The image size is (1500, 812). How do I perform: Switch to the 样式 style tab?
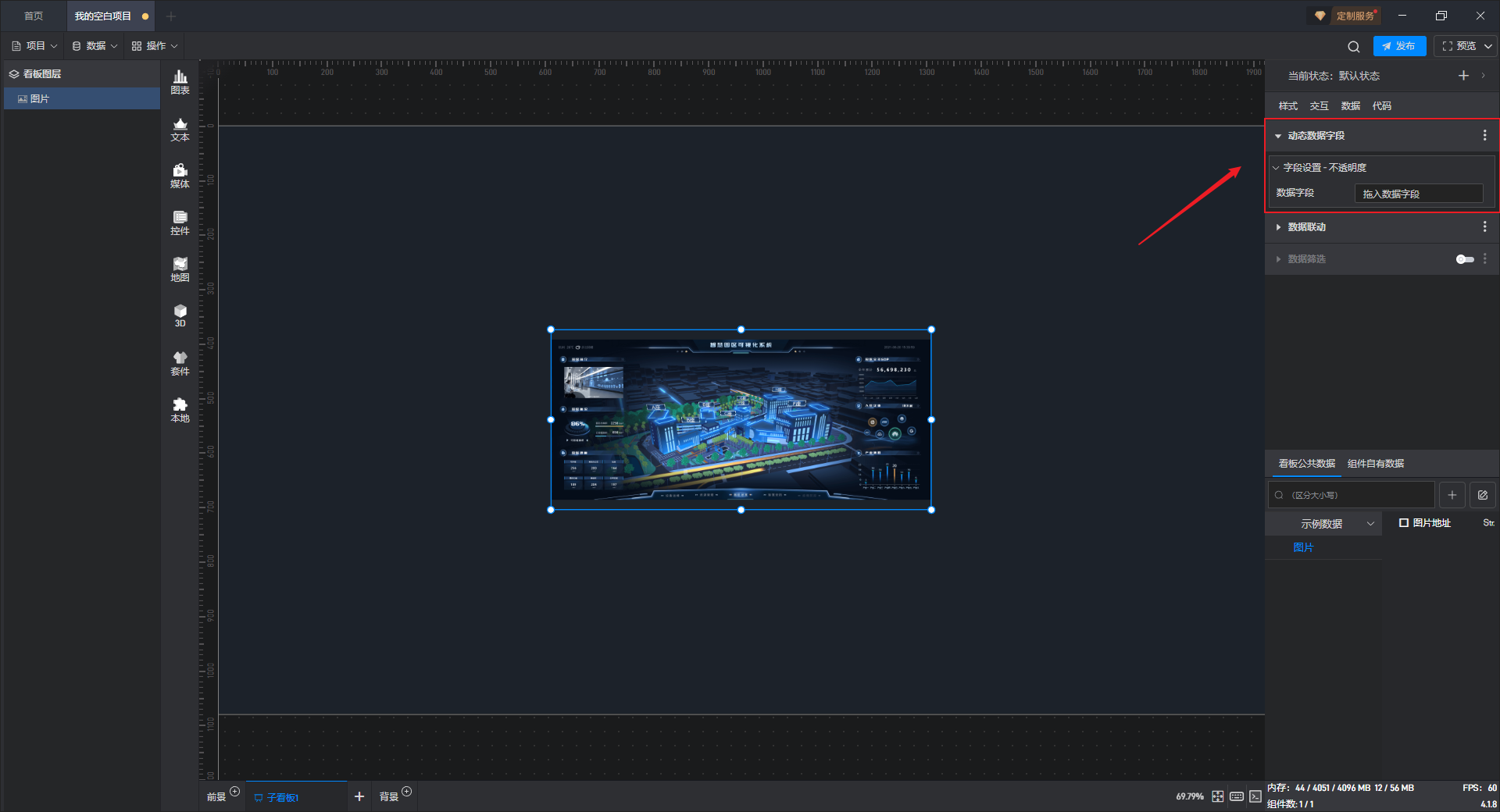point(1287,106)
